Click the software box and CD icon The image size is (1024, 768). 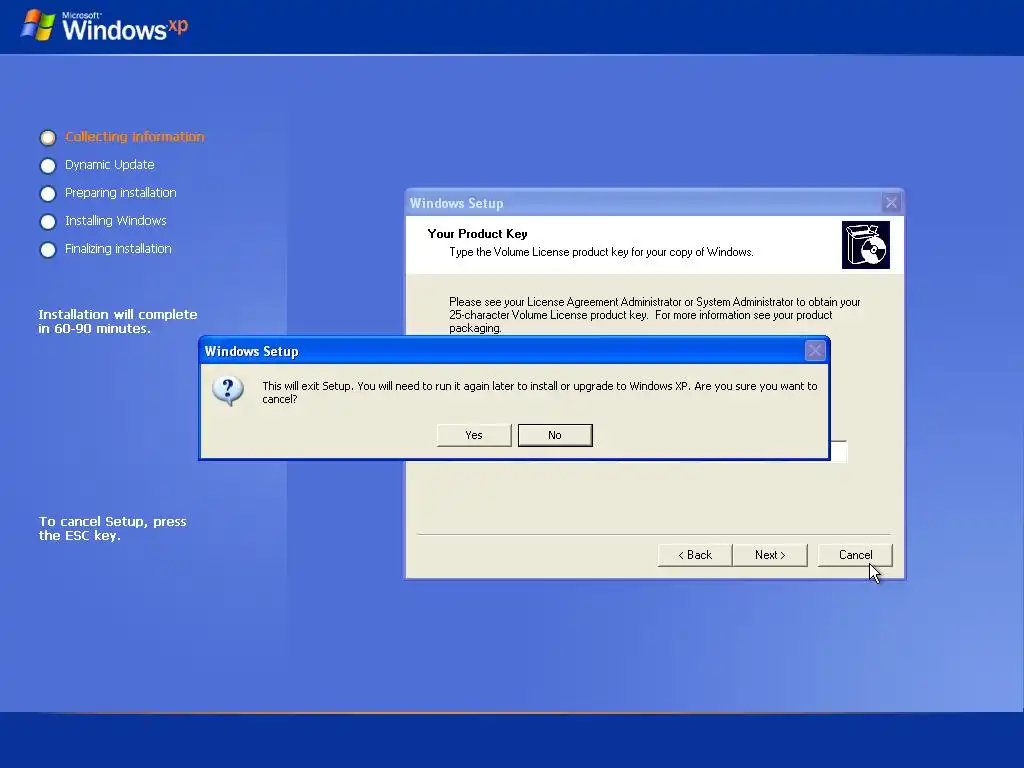click(x=866, y=245)
